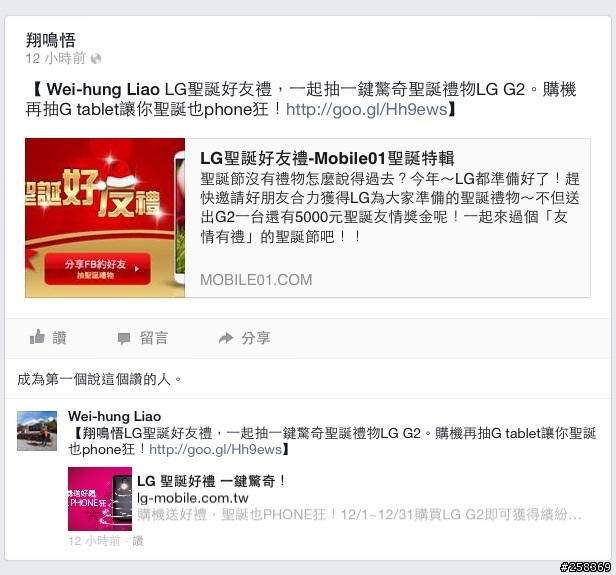
Task: Open the 12 小時前 post timestamp
Action: click(x=55, y=59)
